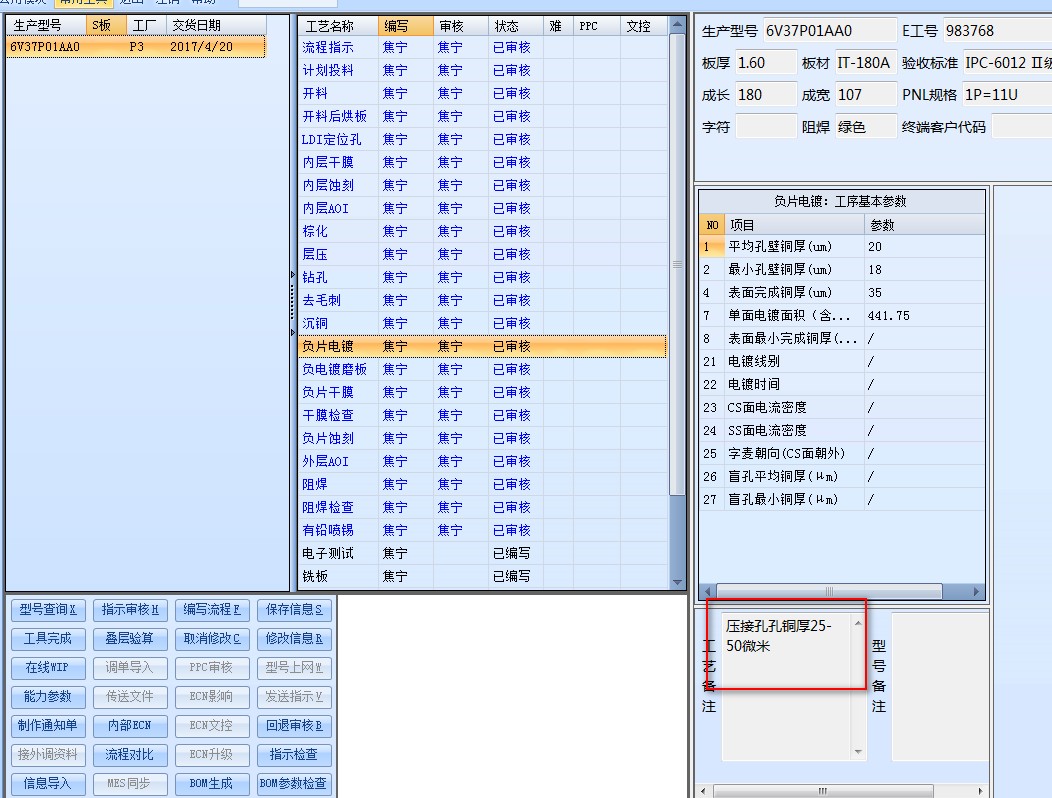Select the 负片电镀 process row

pos(483,346)
